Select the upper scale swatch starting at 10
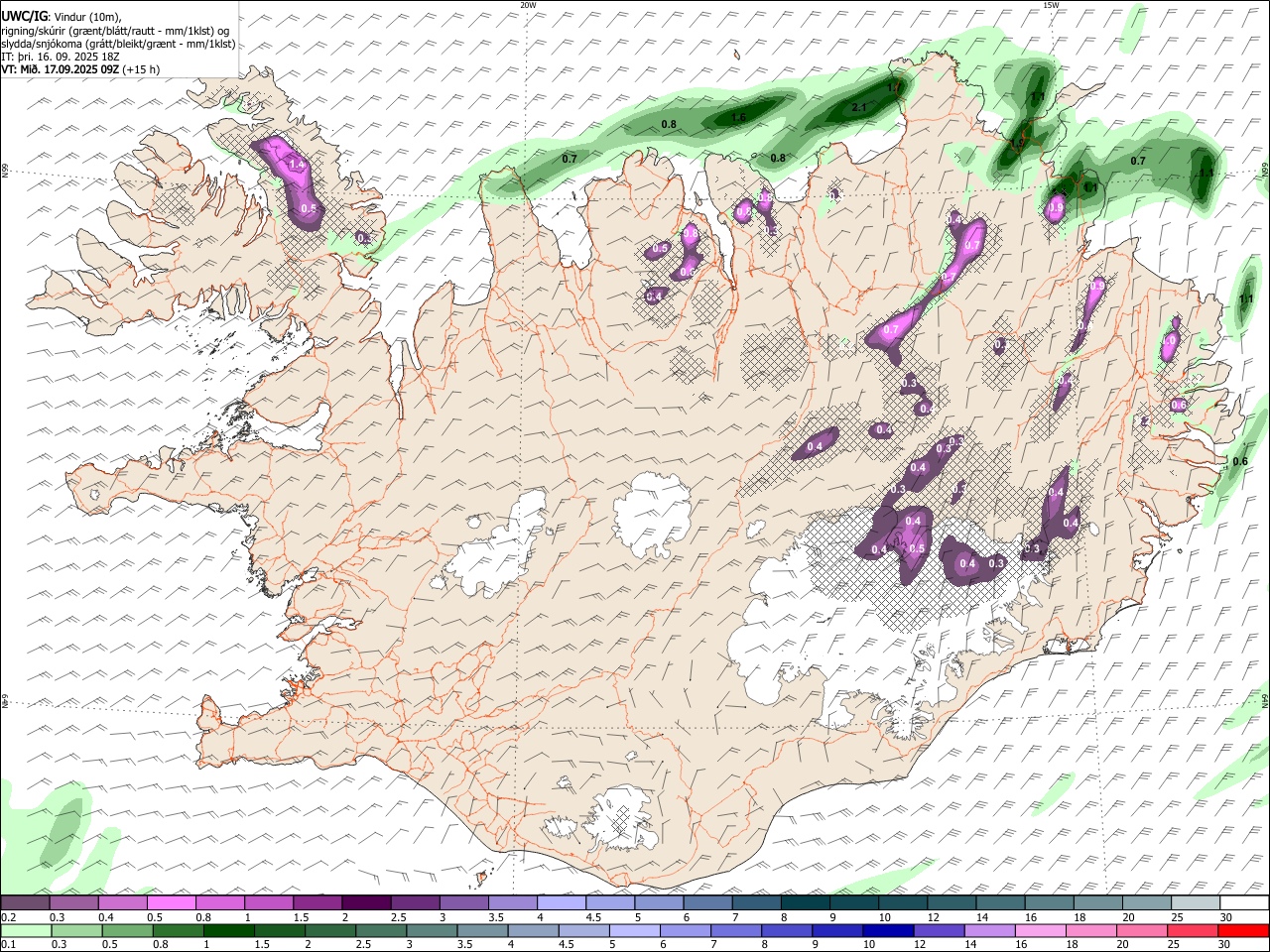The image size is (1270, 952). pyautogui.click(x=903, y=902)
